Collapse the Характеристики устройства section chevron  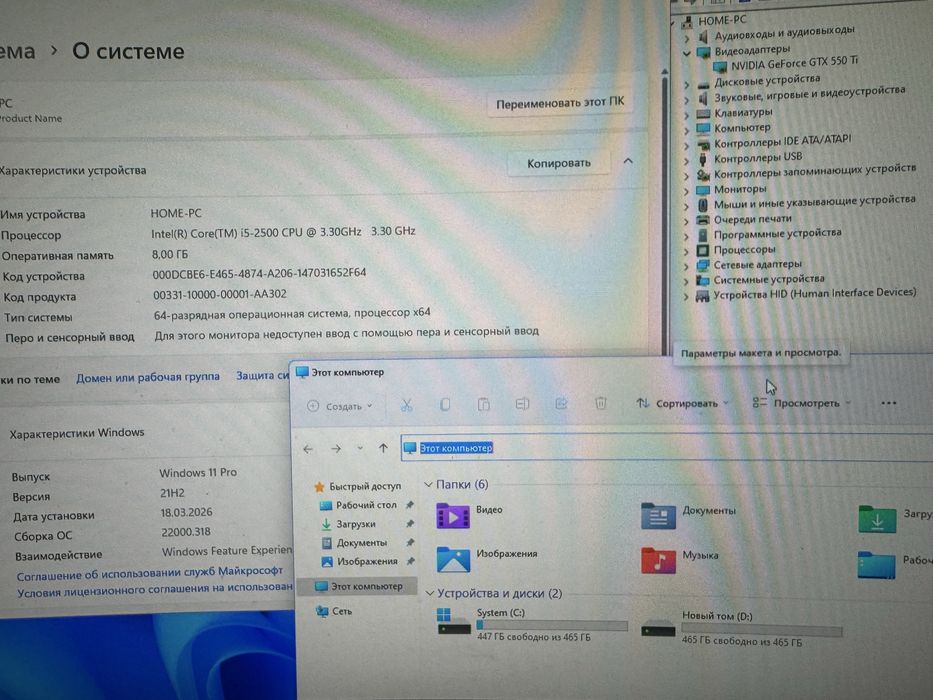[628, 161]
